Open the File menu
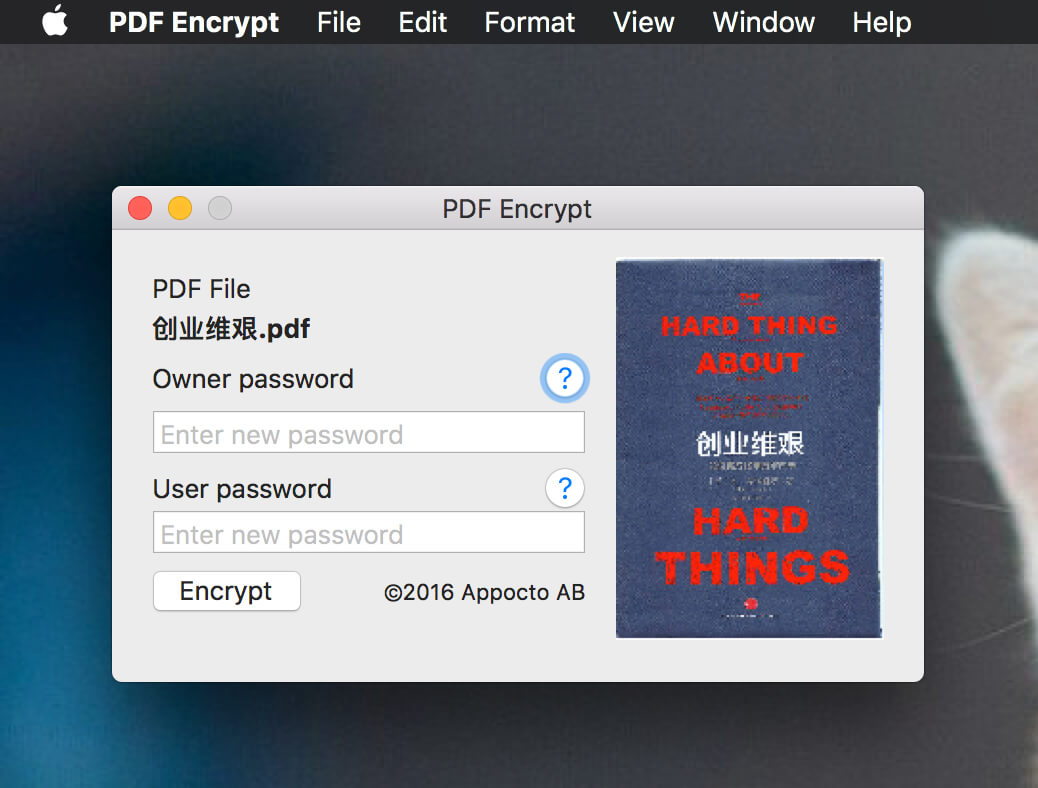Image resolution: width=1038 pixels, height=788 pixels. tap(338, 23)
